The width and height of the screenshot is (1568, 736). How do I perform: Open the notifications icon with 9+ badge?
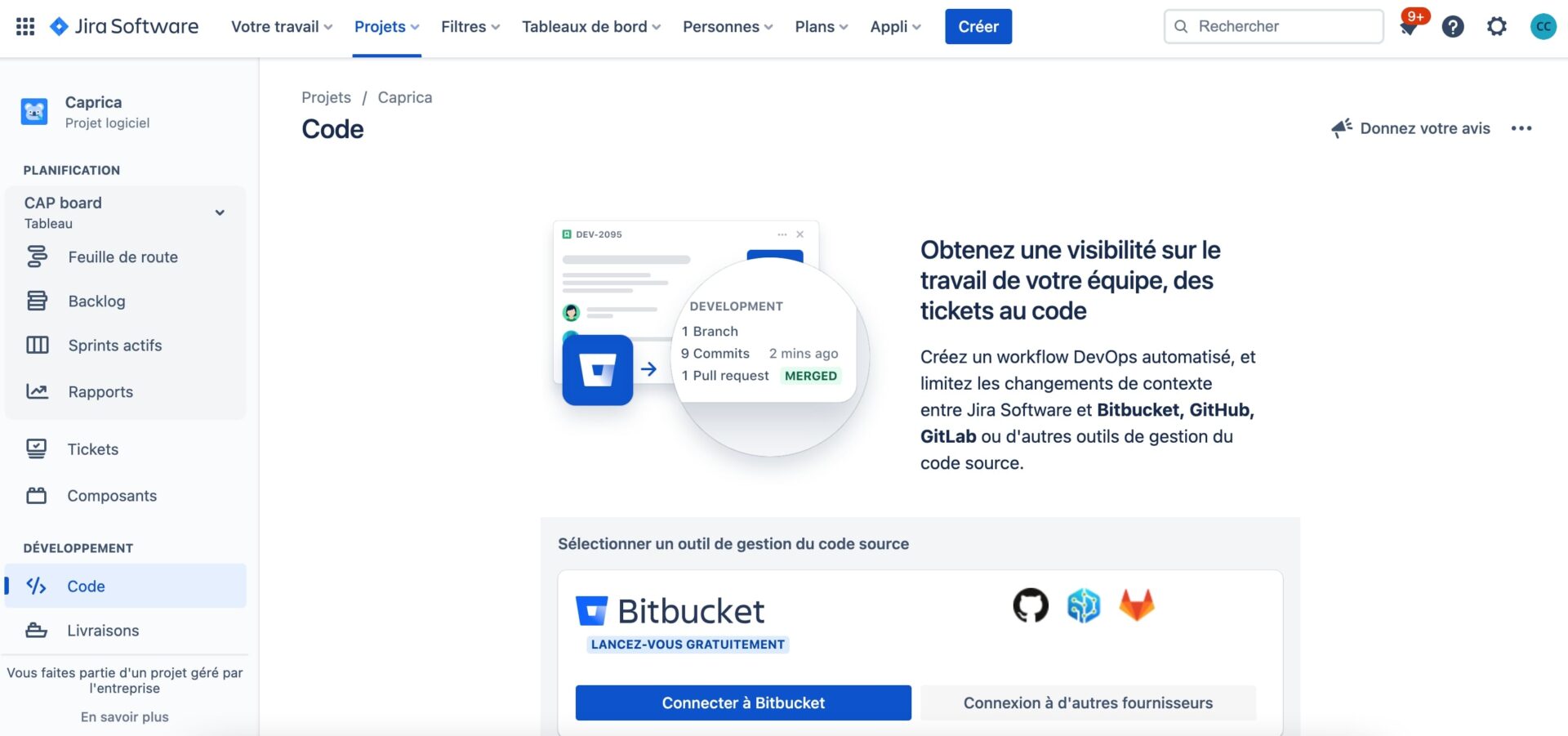coord(1409,26)
